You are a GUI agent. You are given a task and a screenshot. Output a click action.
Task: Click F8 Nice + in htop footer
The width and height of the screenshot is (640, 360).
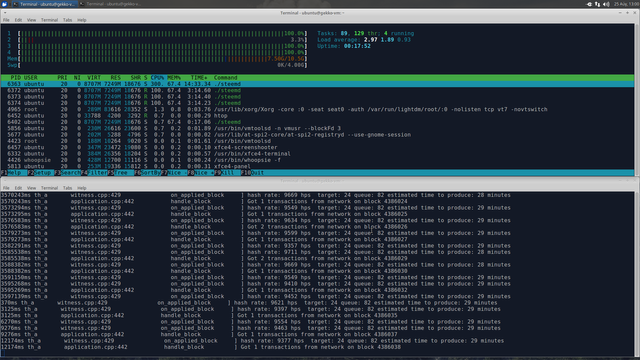coord(201,173)
